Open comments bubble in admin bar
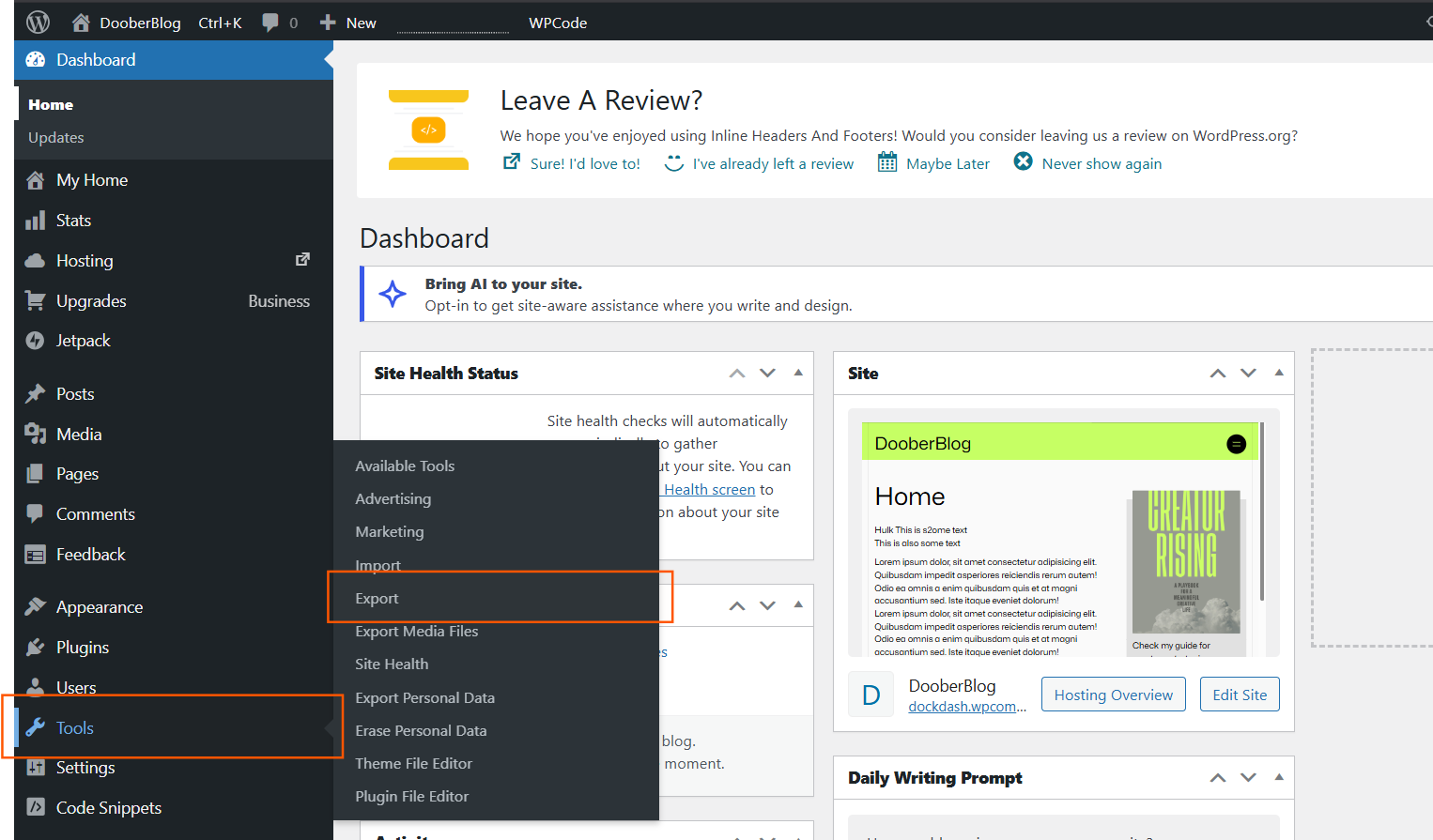1433x840 pixels. [x=270, y=23]
